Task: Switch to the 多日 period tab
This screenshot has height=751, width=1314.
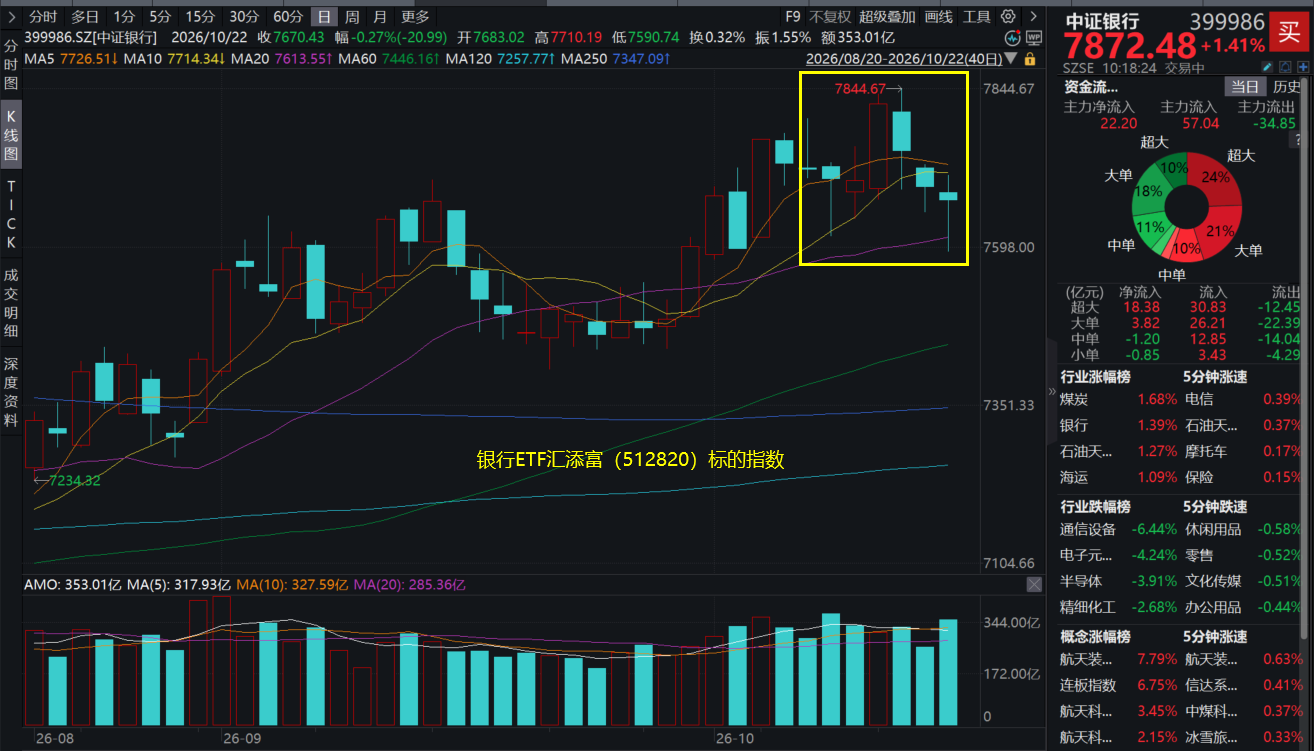Action: point(85,16)
